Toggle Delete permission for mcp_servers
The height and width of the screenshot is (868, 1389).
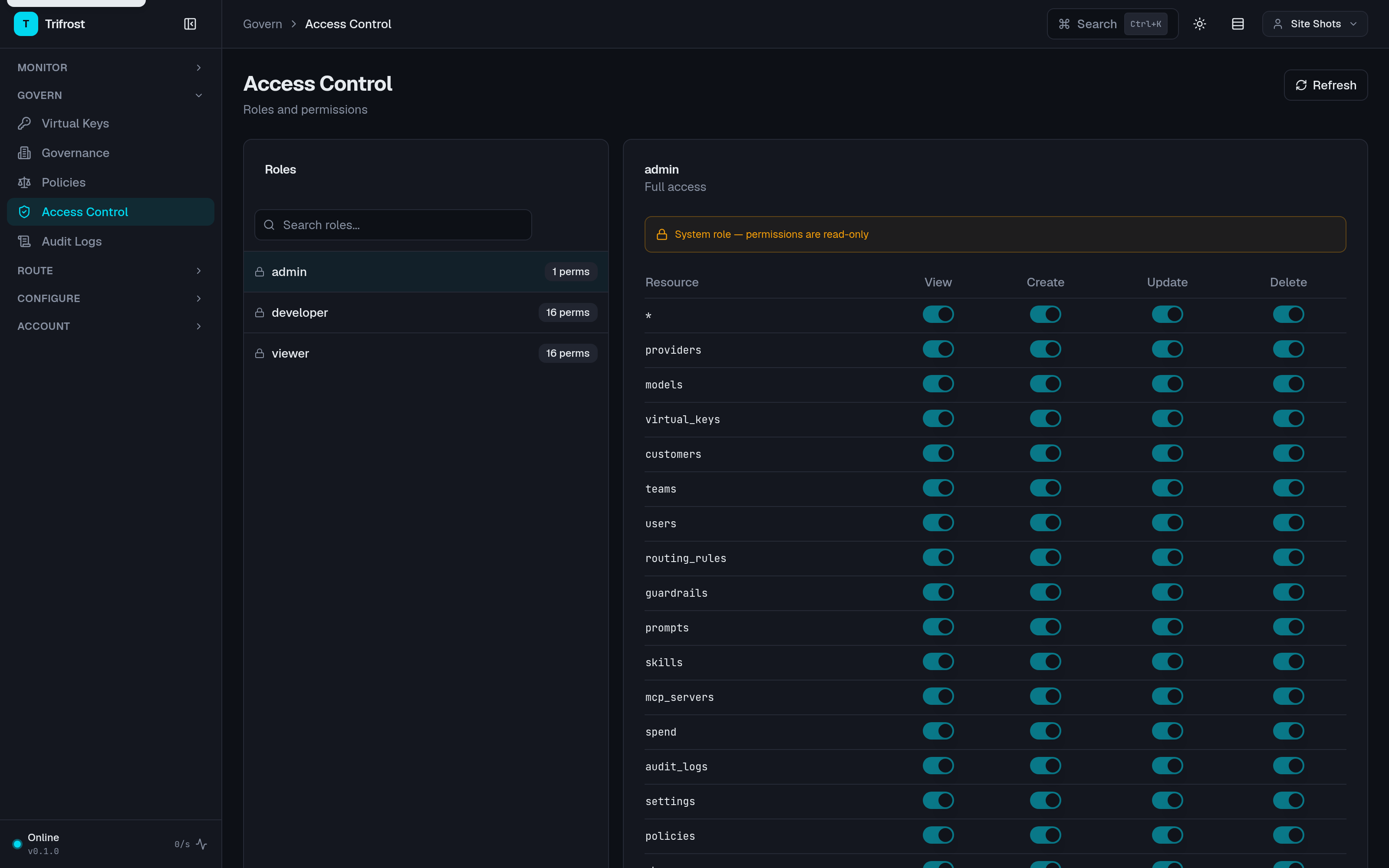click(x=1288, y=696)
